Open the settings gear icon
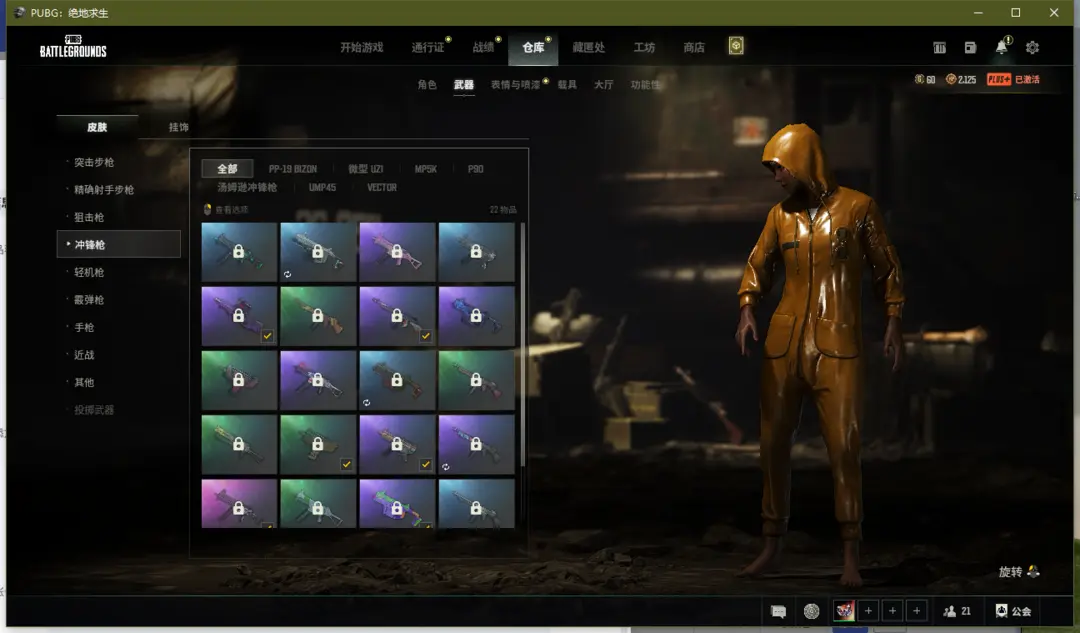Screen dimensions: 1080x633 [1032, 48]
